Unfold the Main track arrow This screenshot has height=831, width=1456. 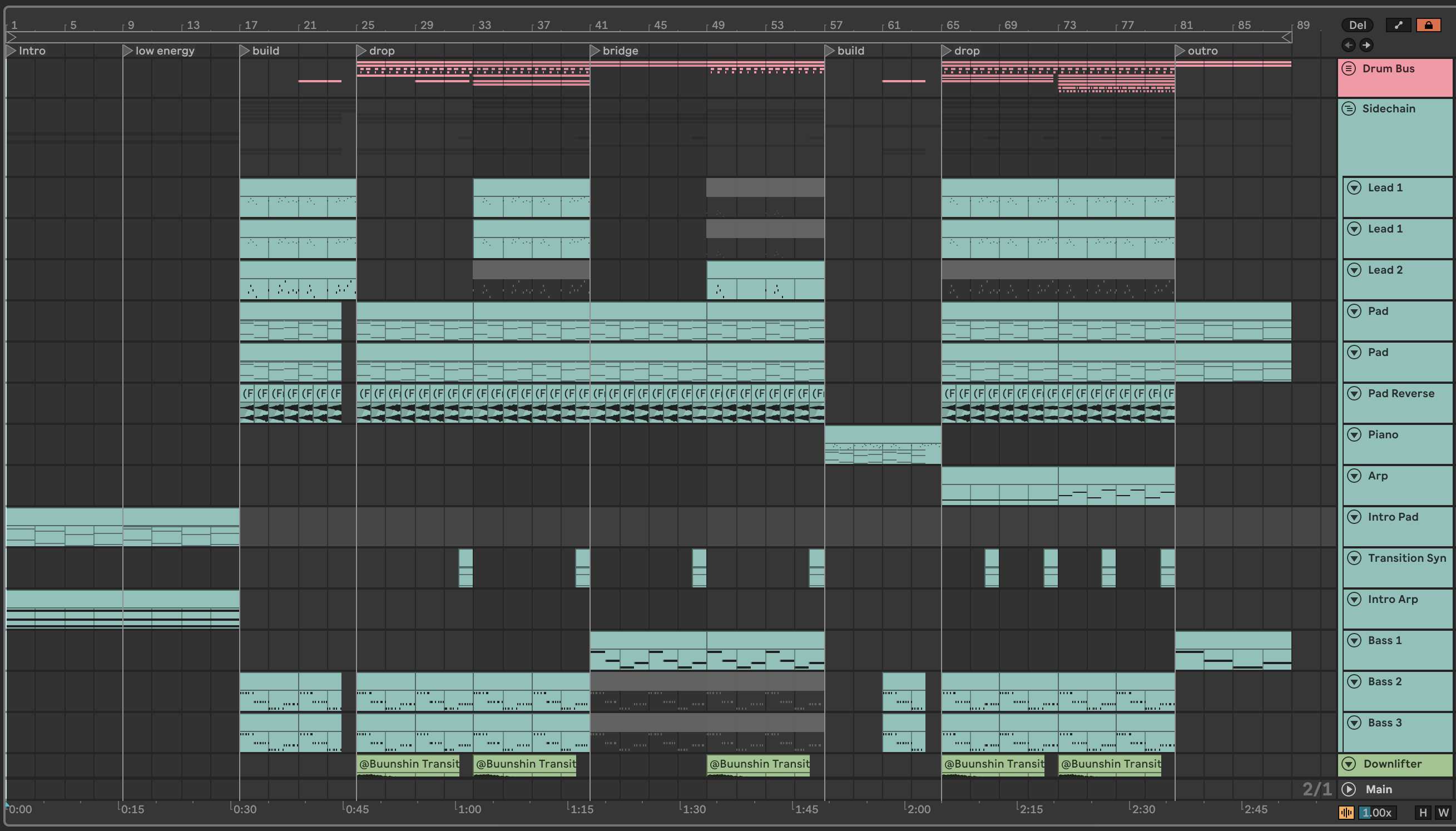[x=1349, y=789]
